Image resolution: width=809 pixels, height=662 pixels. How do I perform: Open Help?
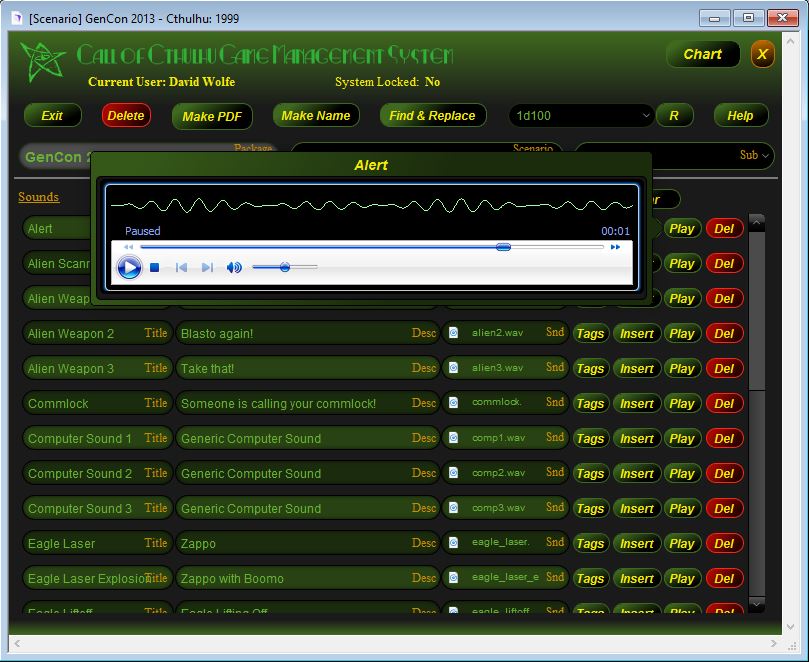click(x=740, y=116)
